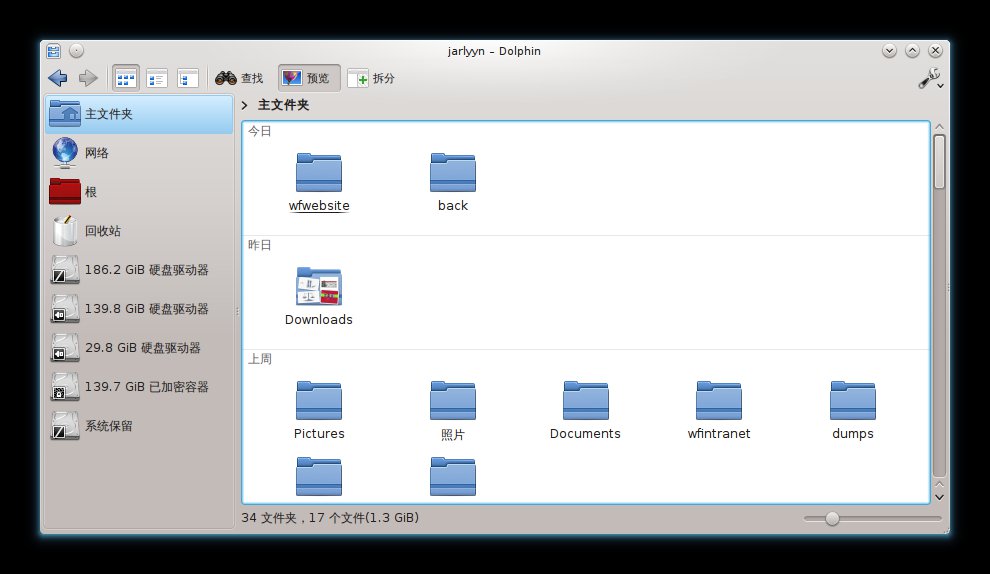Toggle the 预览 preview button
The height and width of the screenshot is (574, 990).
(309, 78)
